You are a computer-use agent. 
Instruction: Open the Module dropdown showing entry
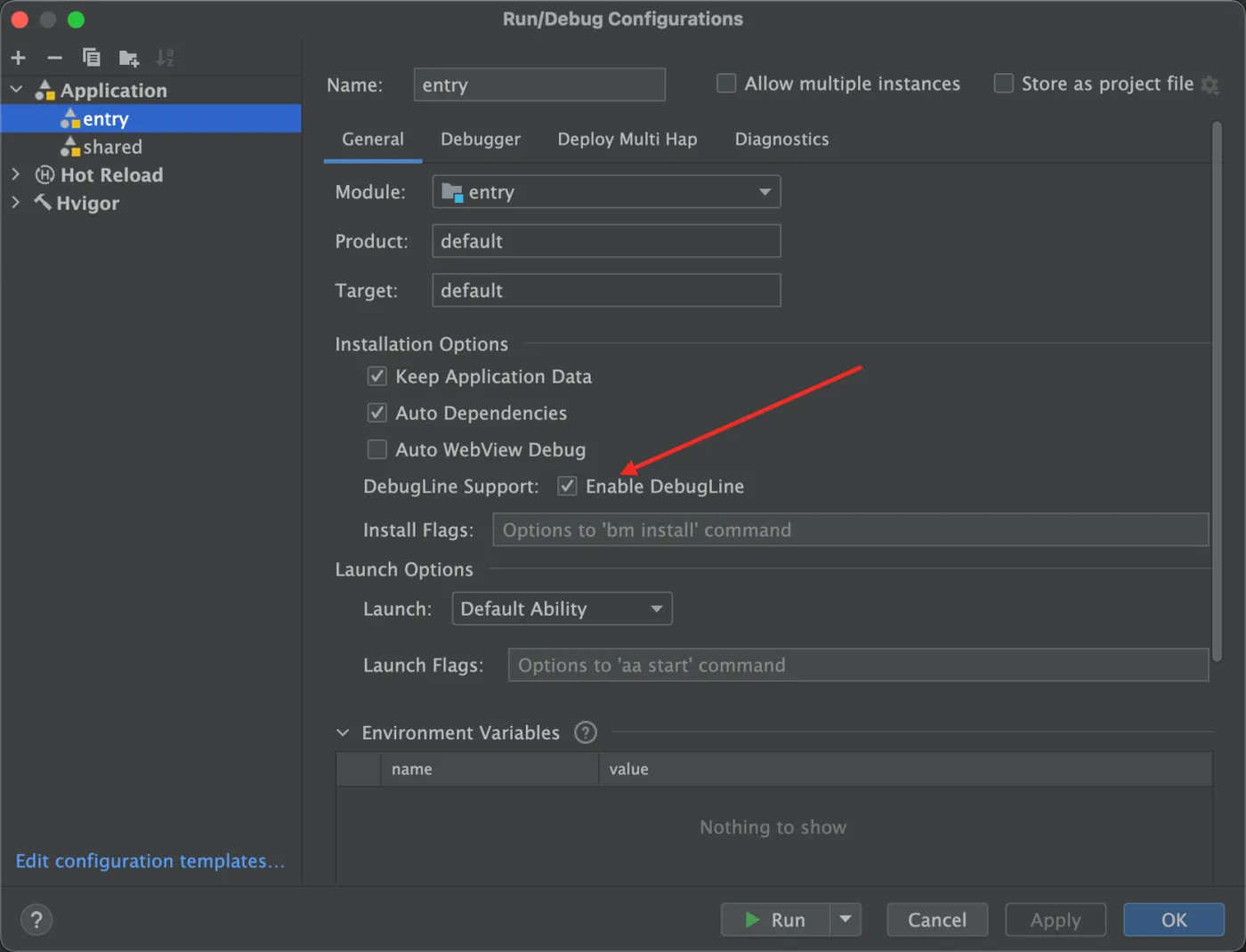[606, 191]
